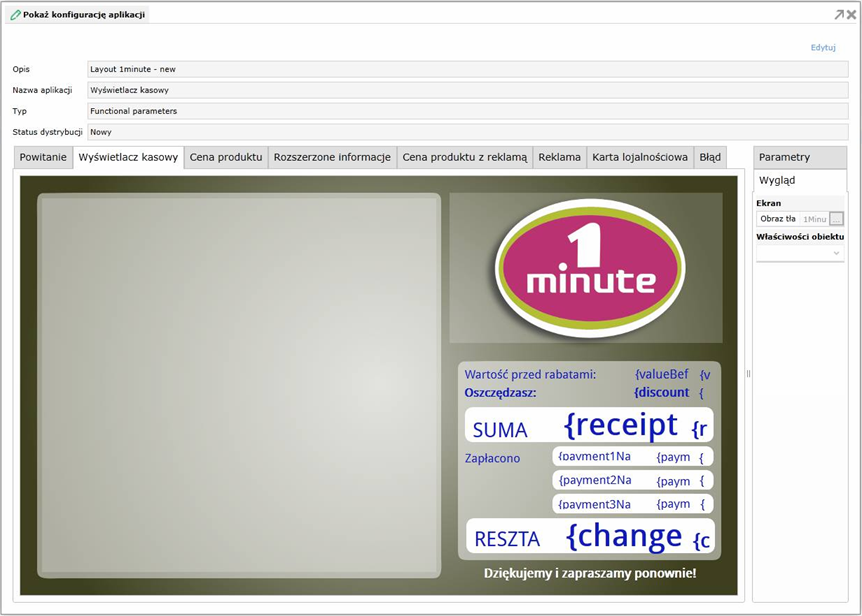Select the {valueBef placeholder

tap(661, 375)
